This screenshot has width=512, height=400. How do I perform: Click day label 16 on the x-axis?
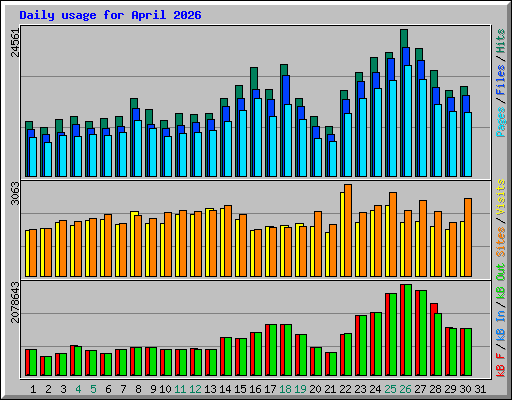[x=255, y=389]
